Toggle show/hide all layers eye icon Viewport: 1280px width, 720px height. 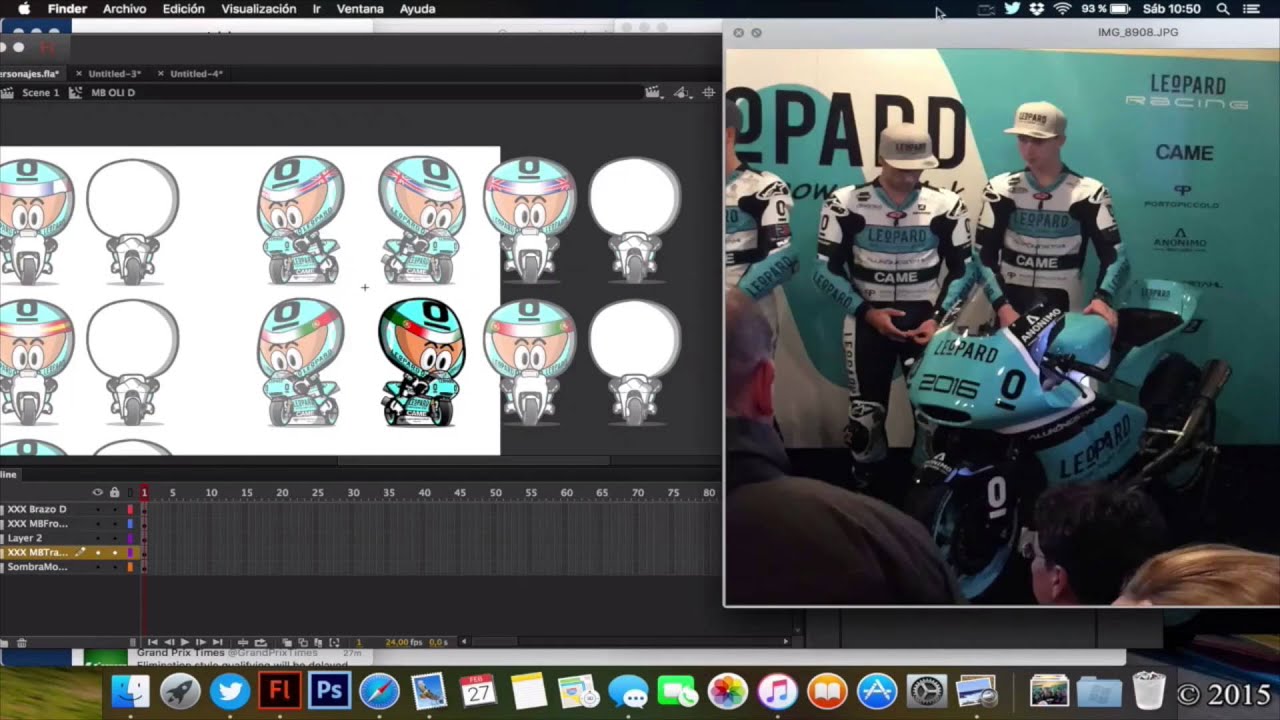coord(98,492)
